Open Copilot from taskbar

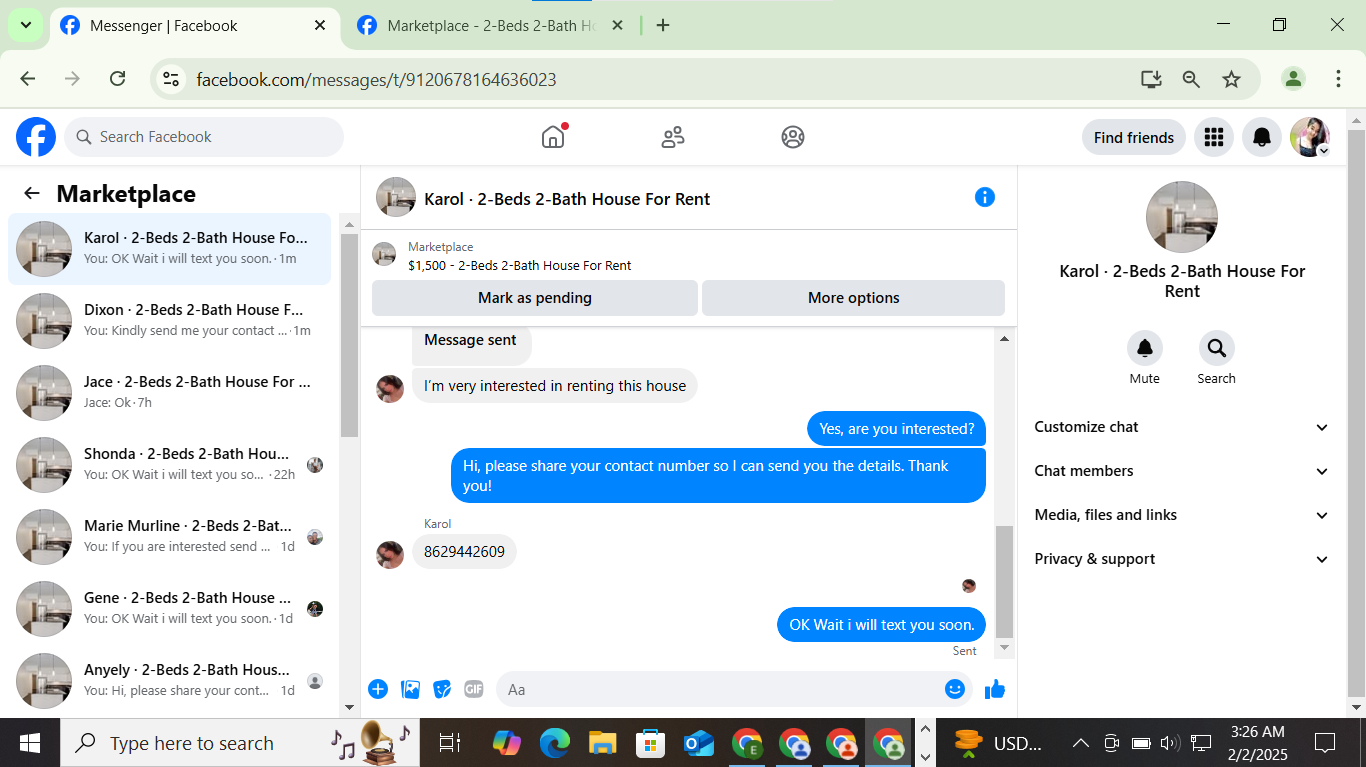pos(507,743)
